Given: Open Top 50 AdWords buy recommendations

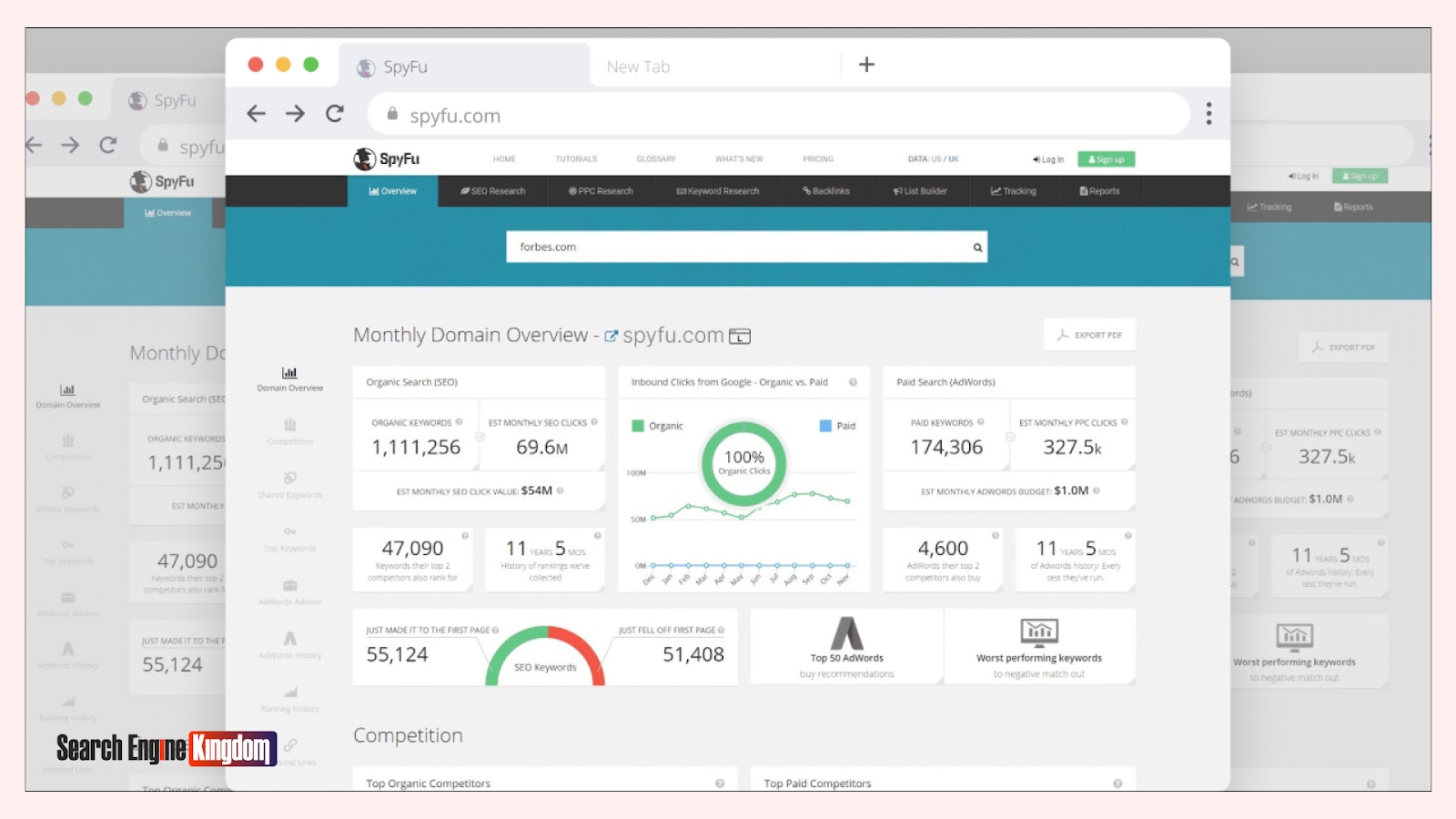Looking at the screenshot, I should tap(846, 647).
